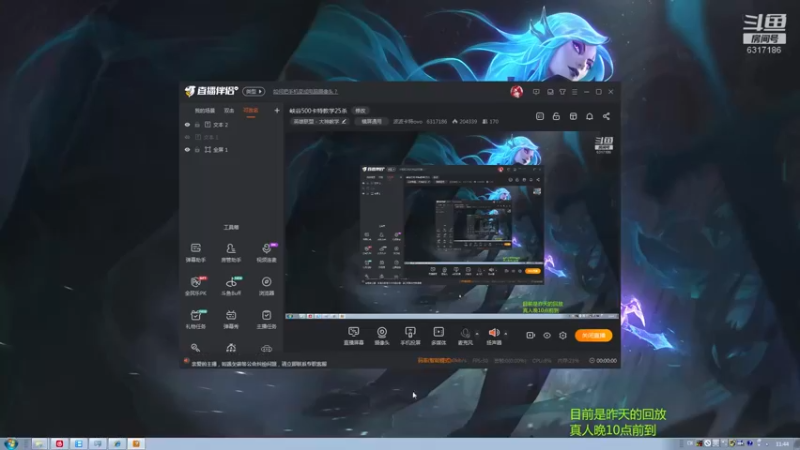Toggle the lock on 文本 2 layer

click(197, 124)
